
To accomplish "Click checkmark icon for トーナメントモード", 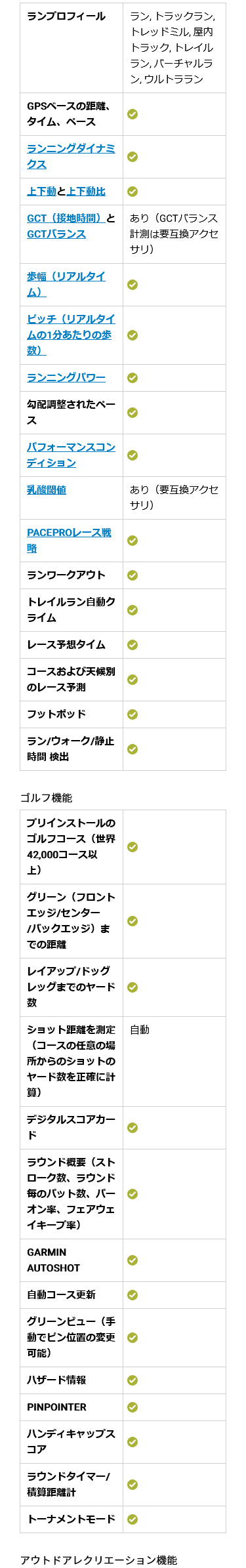I will 133,1519.
